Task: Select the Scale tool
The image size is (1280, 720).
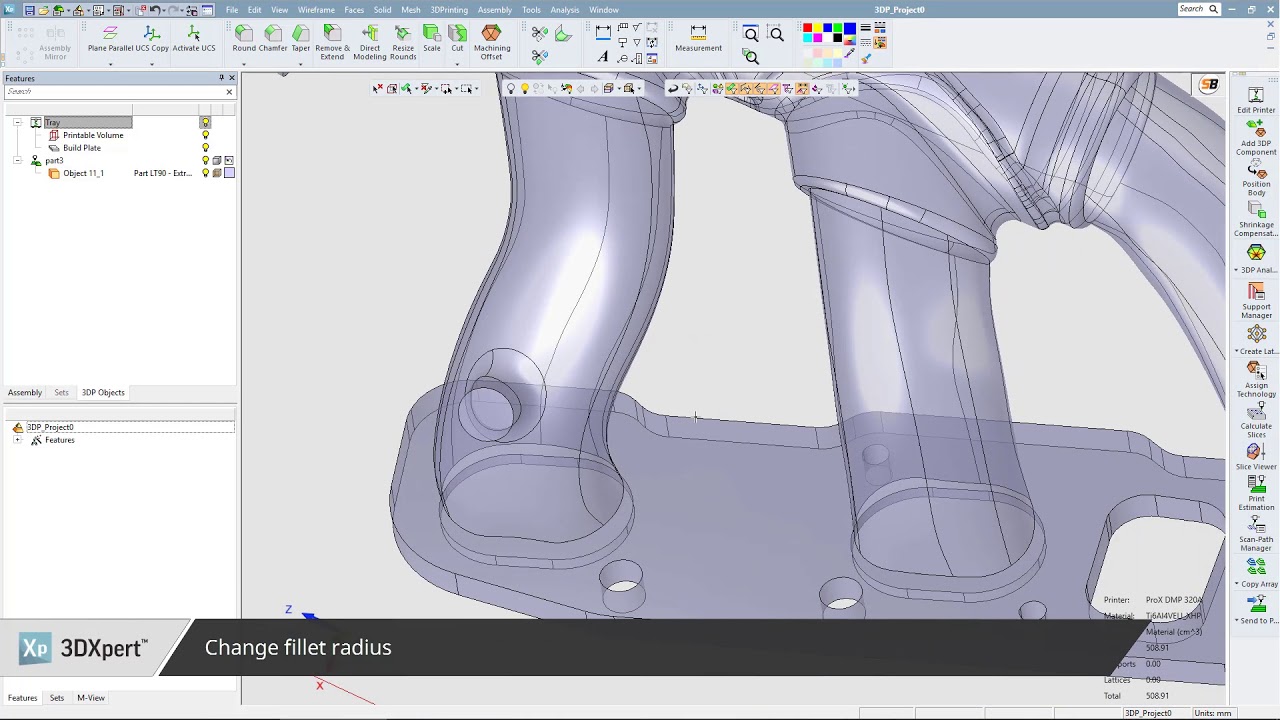Action: 432,39
